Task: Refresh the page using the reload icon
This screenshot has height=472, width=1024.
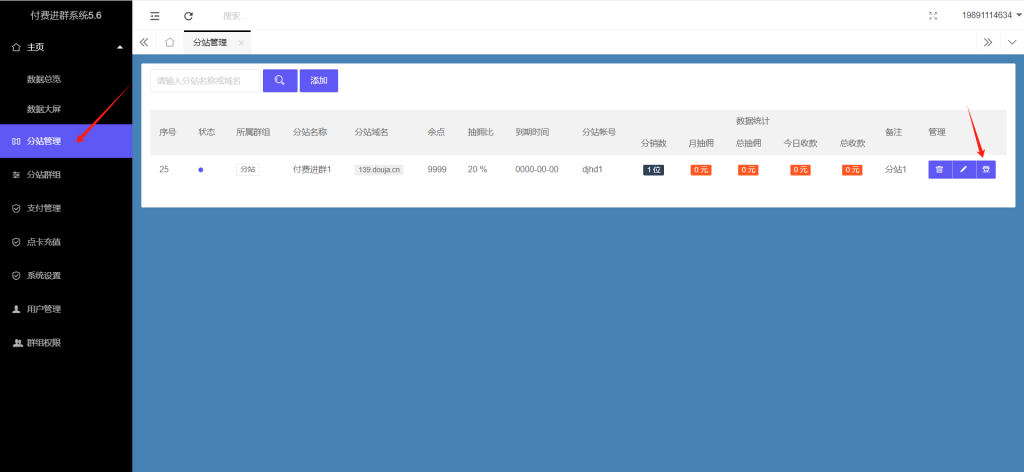Action: click(x=189, y=16)
